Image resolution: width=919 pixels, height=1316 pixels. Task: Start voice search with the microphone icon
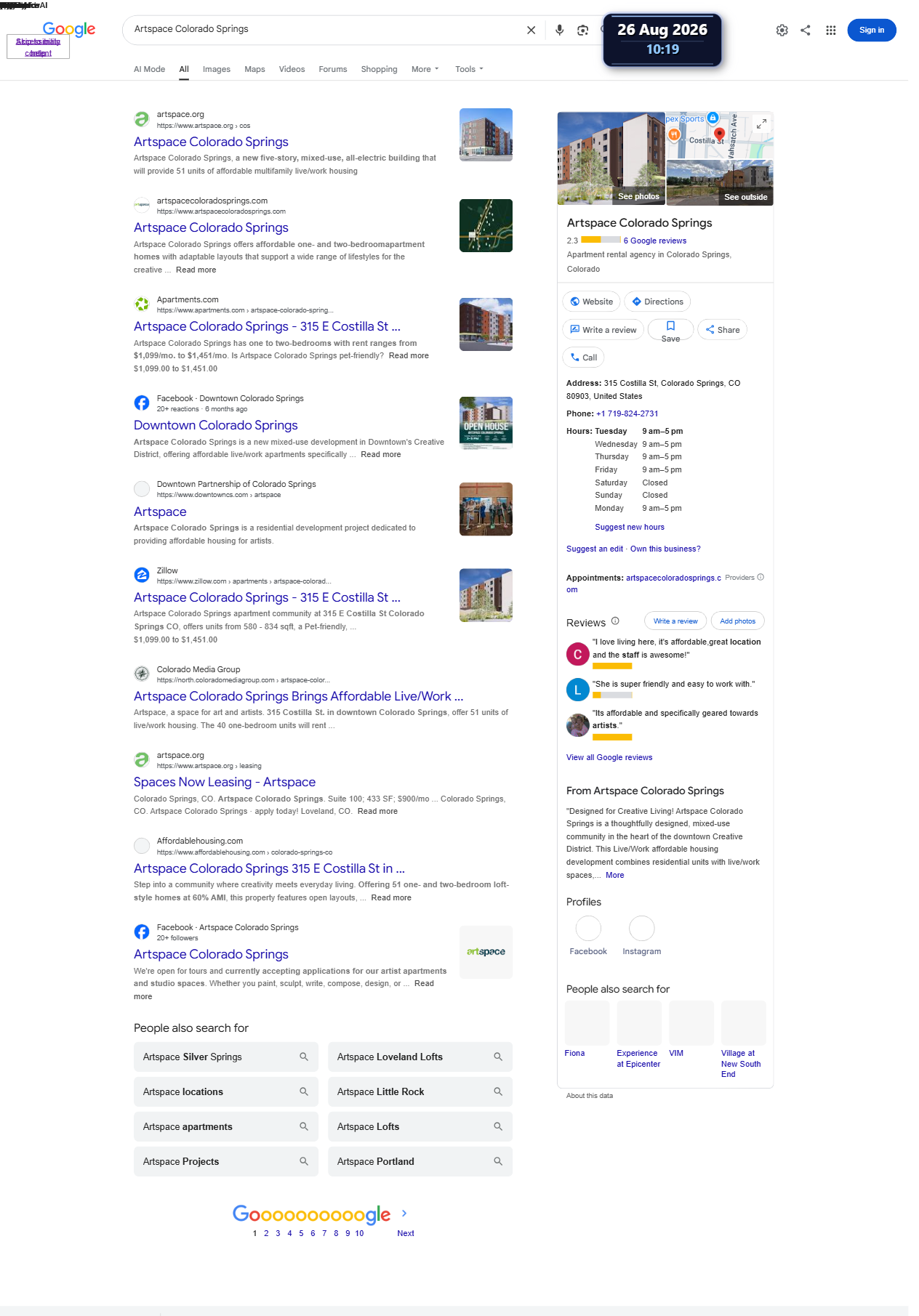tap(559, 30)
